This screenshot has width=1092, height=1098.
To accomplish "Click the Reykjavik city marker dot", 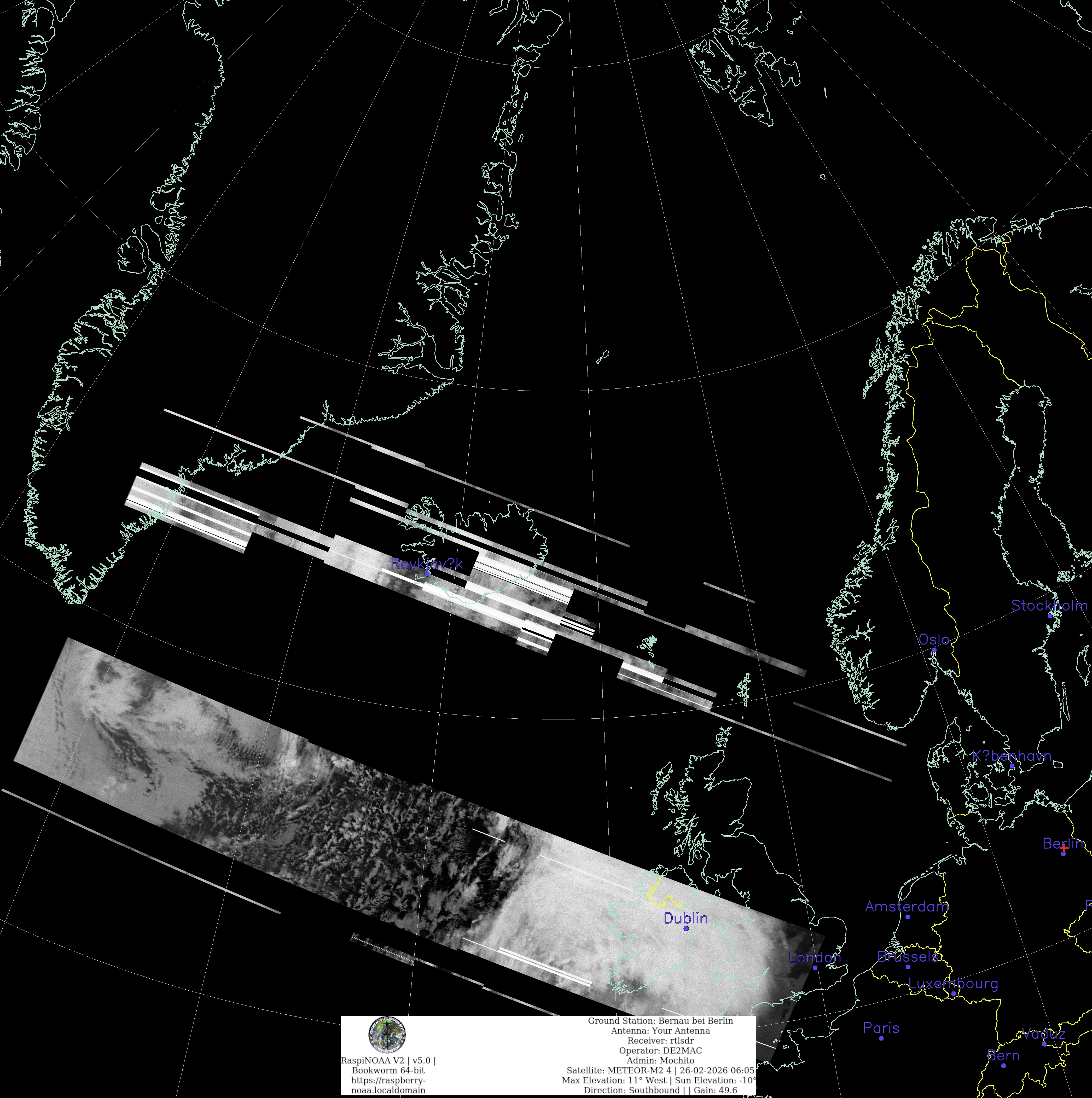I will 427,574.
